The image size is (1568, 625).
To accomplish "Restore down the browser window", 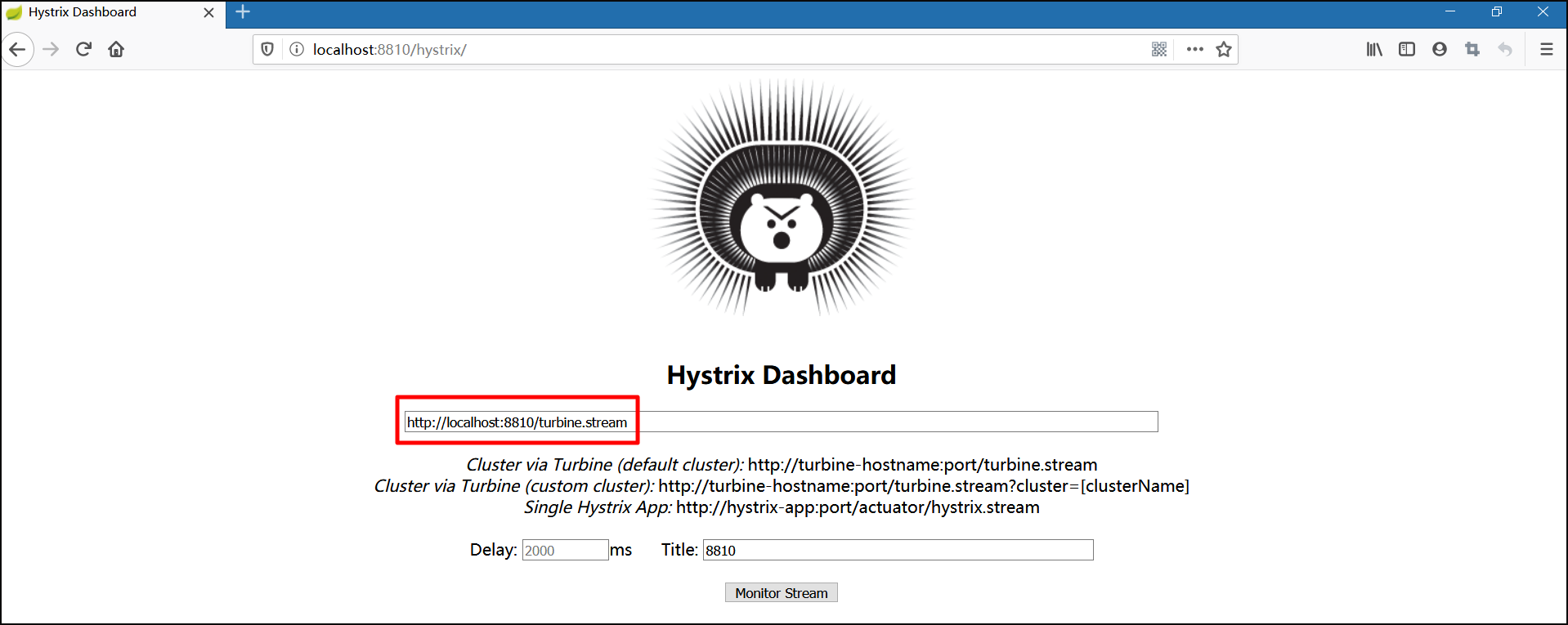I will tap(1497, 11).
